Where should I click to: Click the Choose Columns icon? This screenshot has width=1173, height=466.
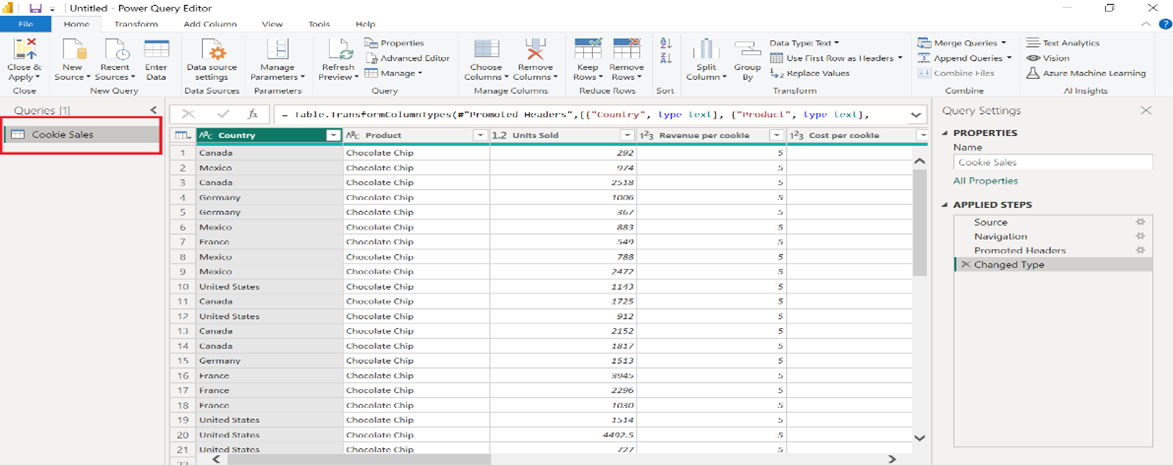[x=486, y=49]
